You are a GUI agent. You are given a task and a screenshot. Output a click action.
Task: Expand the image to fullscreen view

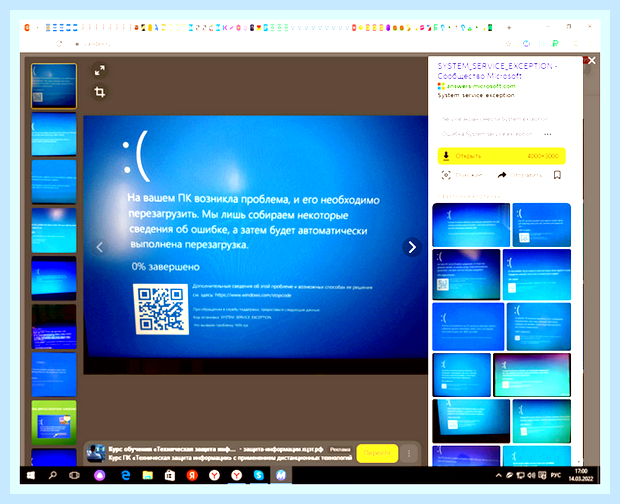point(100,70)
